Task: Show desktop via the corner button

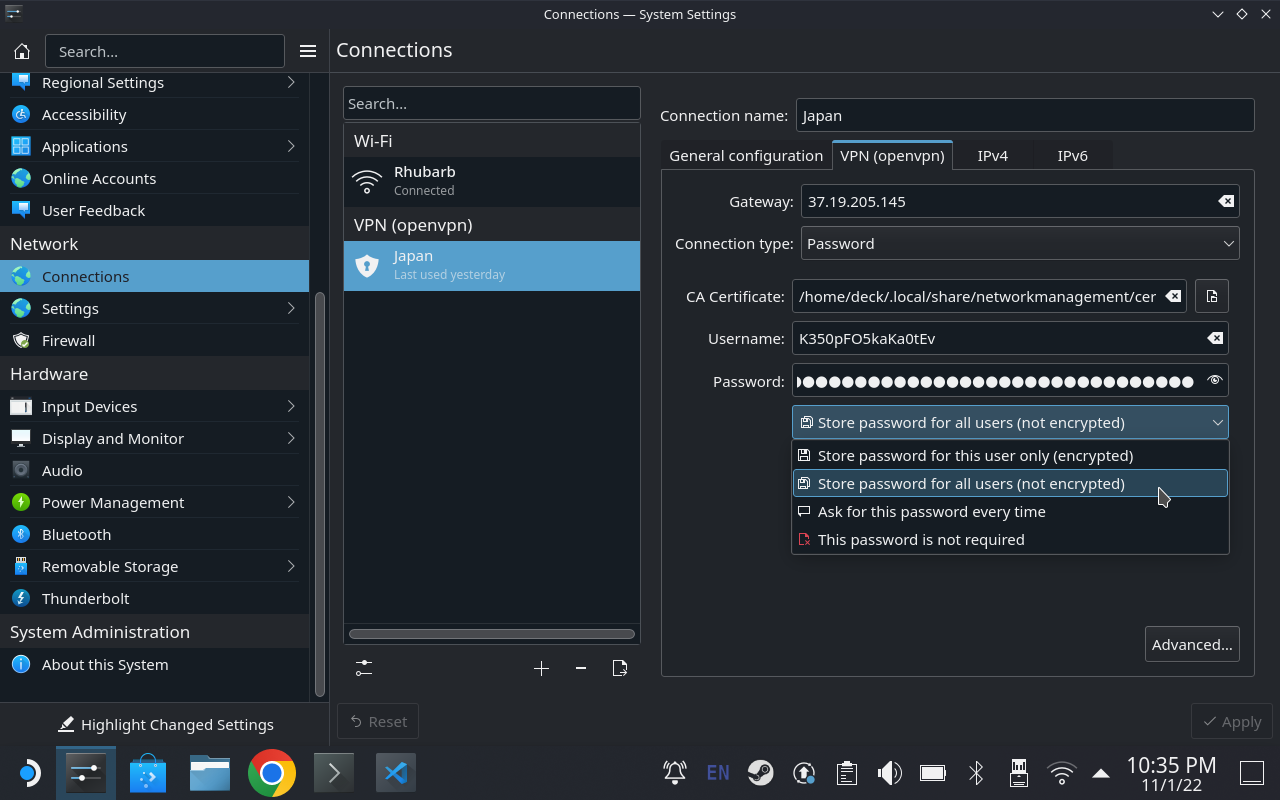Action: [1252, 773]
